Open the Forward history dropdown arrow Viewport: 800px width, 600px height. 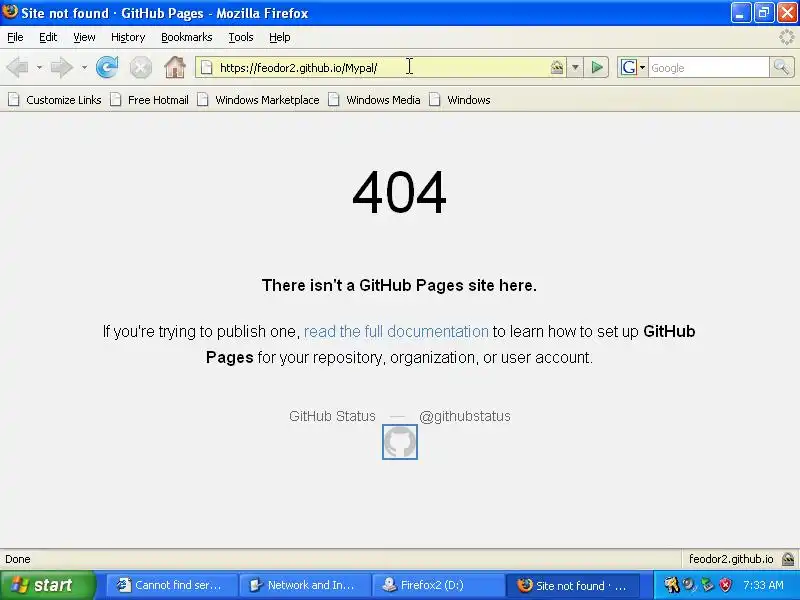(x=84, y=67)
